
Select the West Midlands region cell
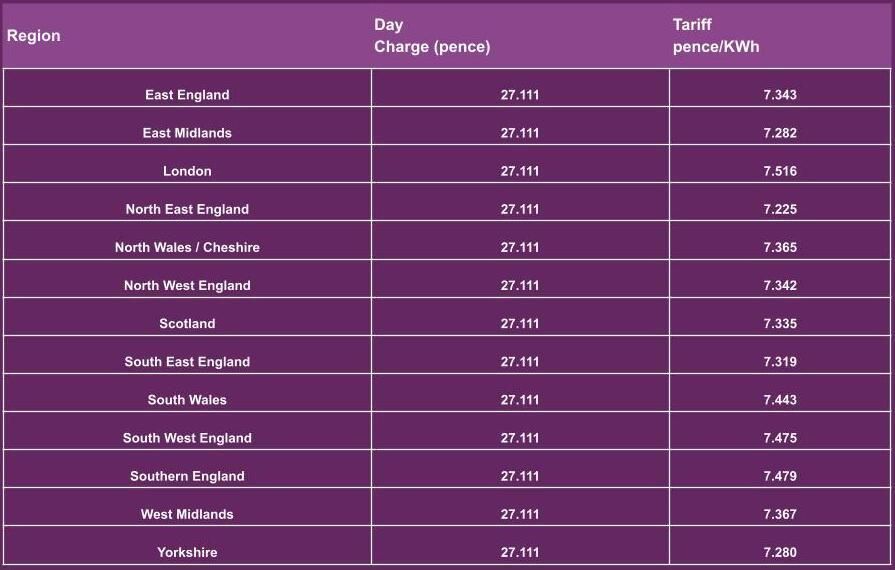[x=187, y=514]
